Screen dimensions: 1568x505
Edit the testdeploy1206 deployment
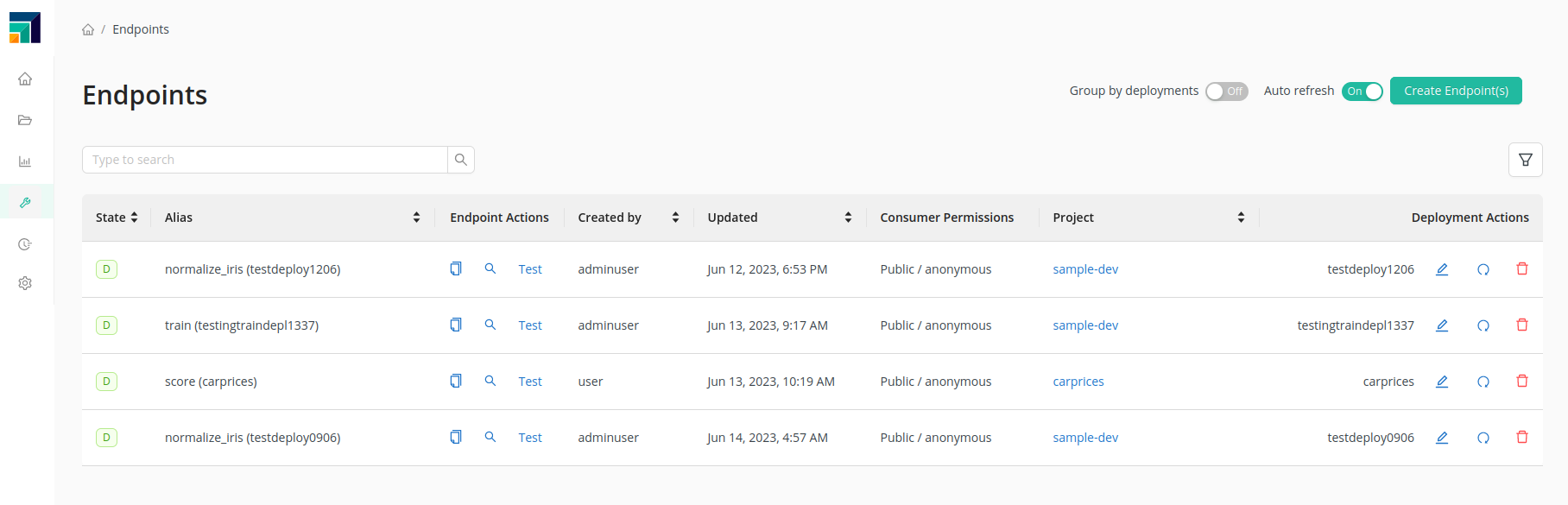click(x=1441, y=269)
